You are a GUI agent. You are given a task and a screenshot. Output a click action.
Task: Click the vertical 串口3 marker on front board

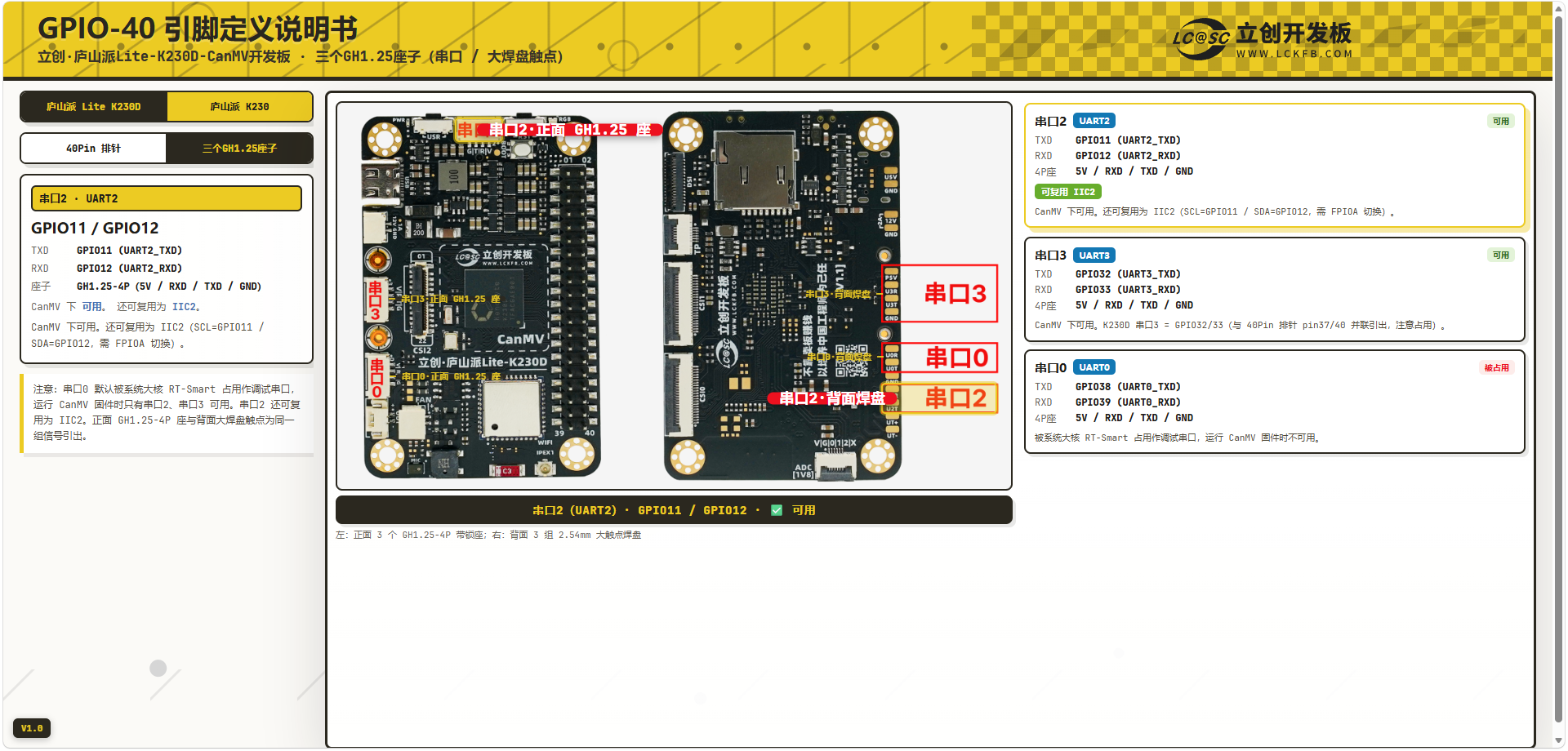click(375, 300)
